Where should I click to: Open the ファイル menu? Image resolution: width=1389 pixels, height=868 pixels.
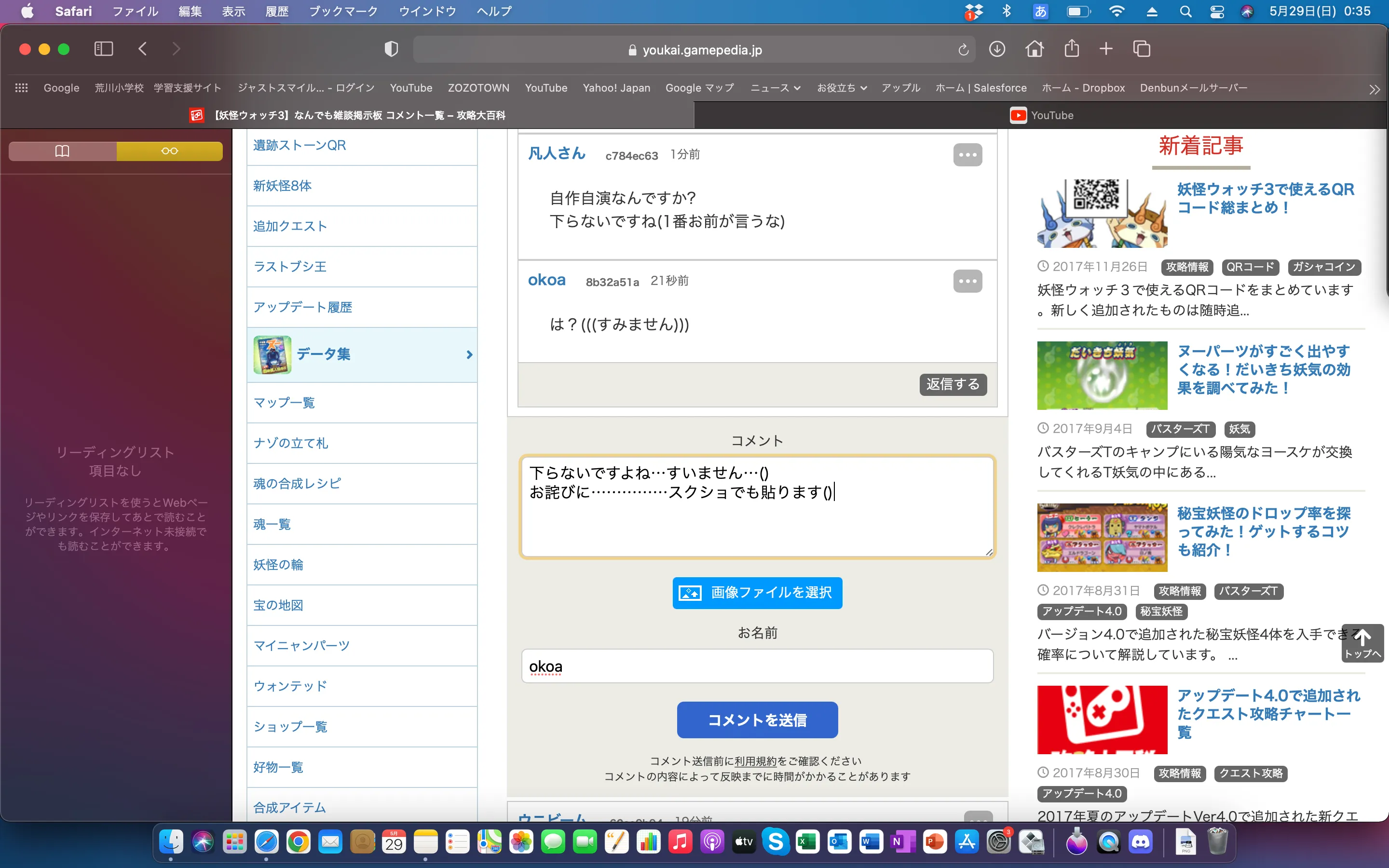(x=135, y=12)
